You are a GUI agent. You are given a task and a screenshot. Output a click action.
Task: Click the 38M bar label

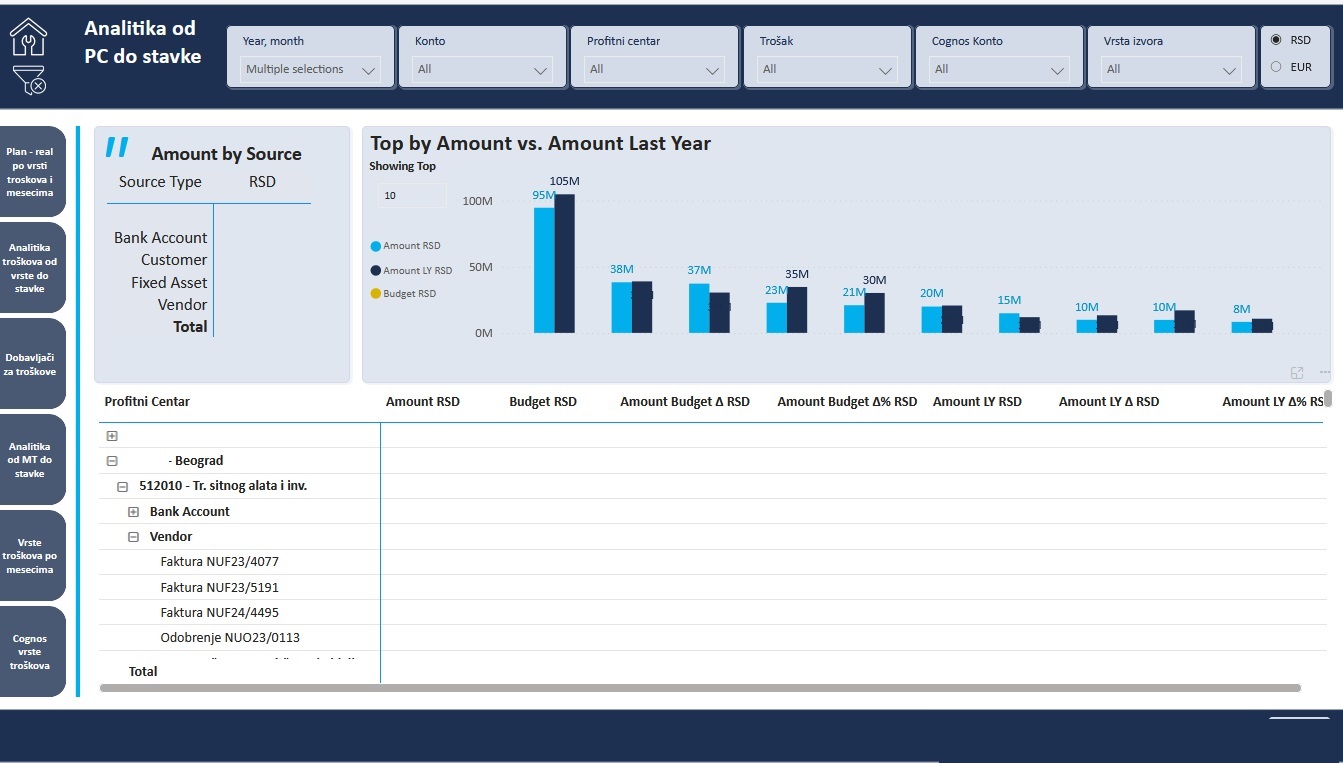pyautogui.click(x=622, y=270)
